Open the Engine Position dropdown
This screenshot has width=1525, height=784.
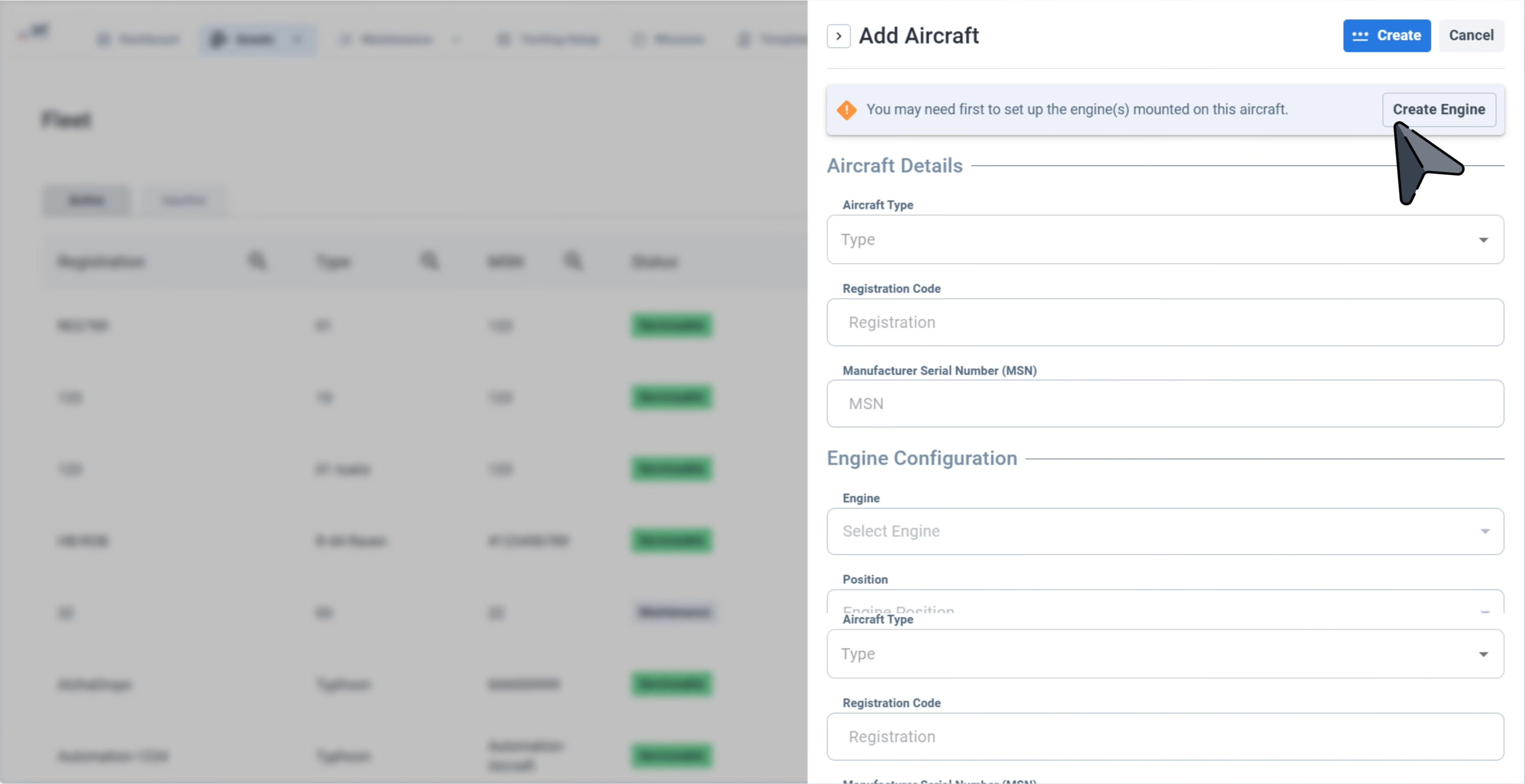tap(1165, 602)
